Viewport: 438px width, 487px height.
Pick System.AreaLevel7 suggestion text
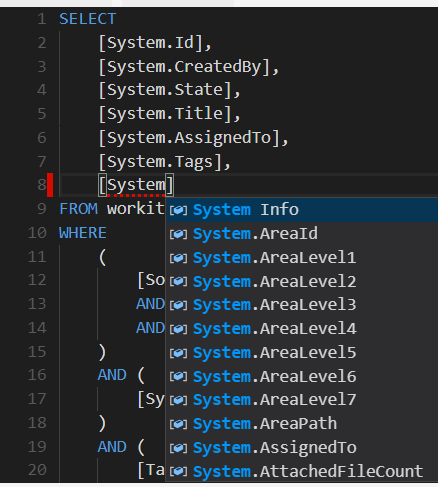(x=275, y=400)
